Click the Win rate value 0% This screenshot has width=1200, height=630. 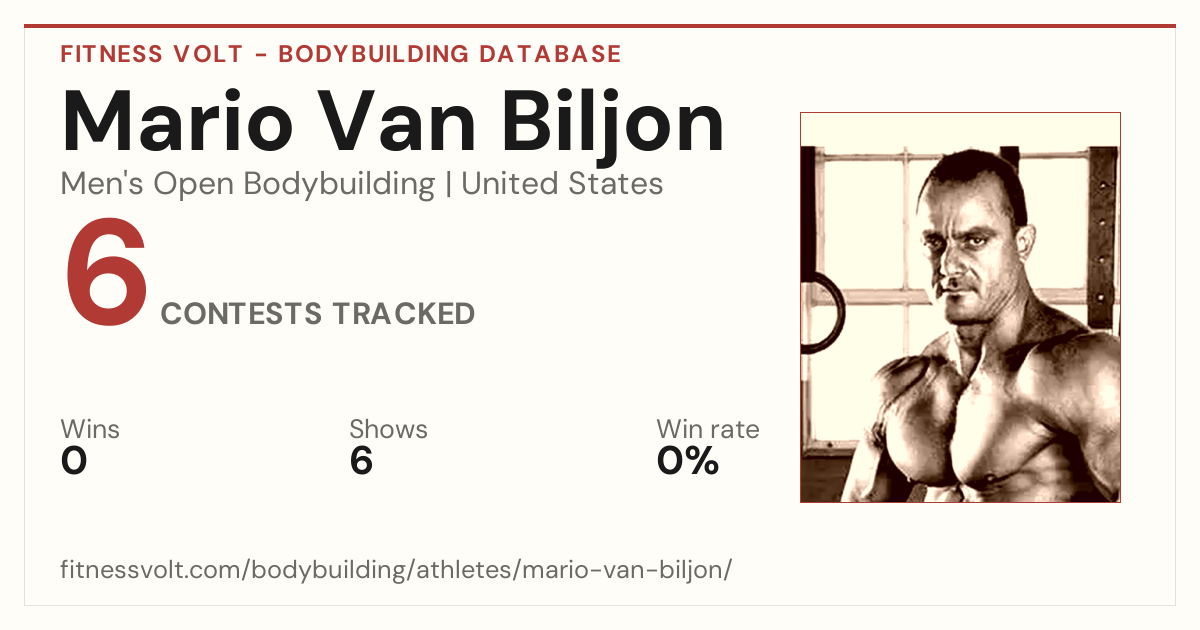688,461
